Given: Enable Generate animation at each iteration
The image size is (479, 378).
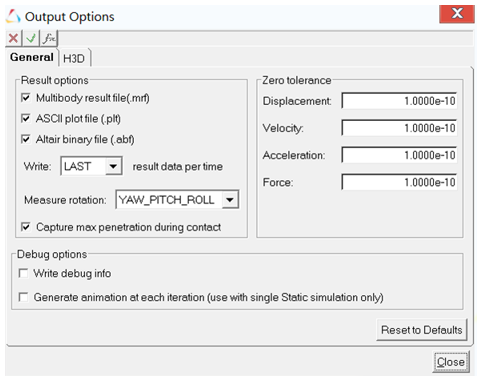Looking at the screenshot, I should click(23, 297).
